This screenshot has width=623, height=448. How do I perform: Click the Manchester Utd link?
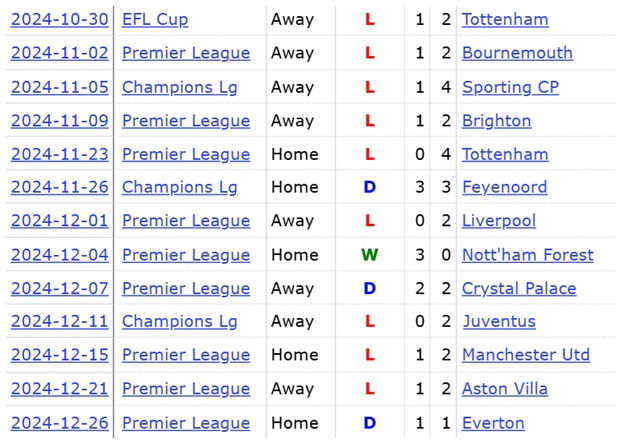(525, 355)
